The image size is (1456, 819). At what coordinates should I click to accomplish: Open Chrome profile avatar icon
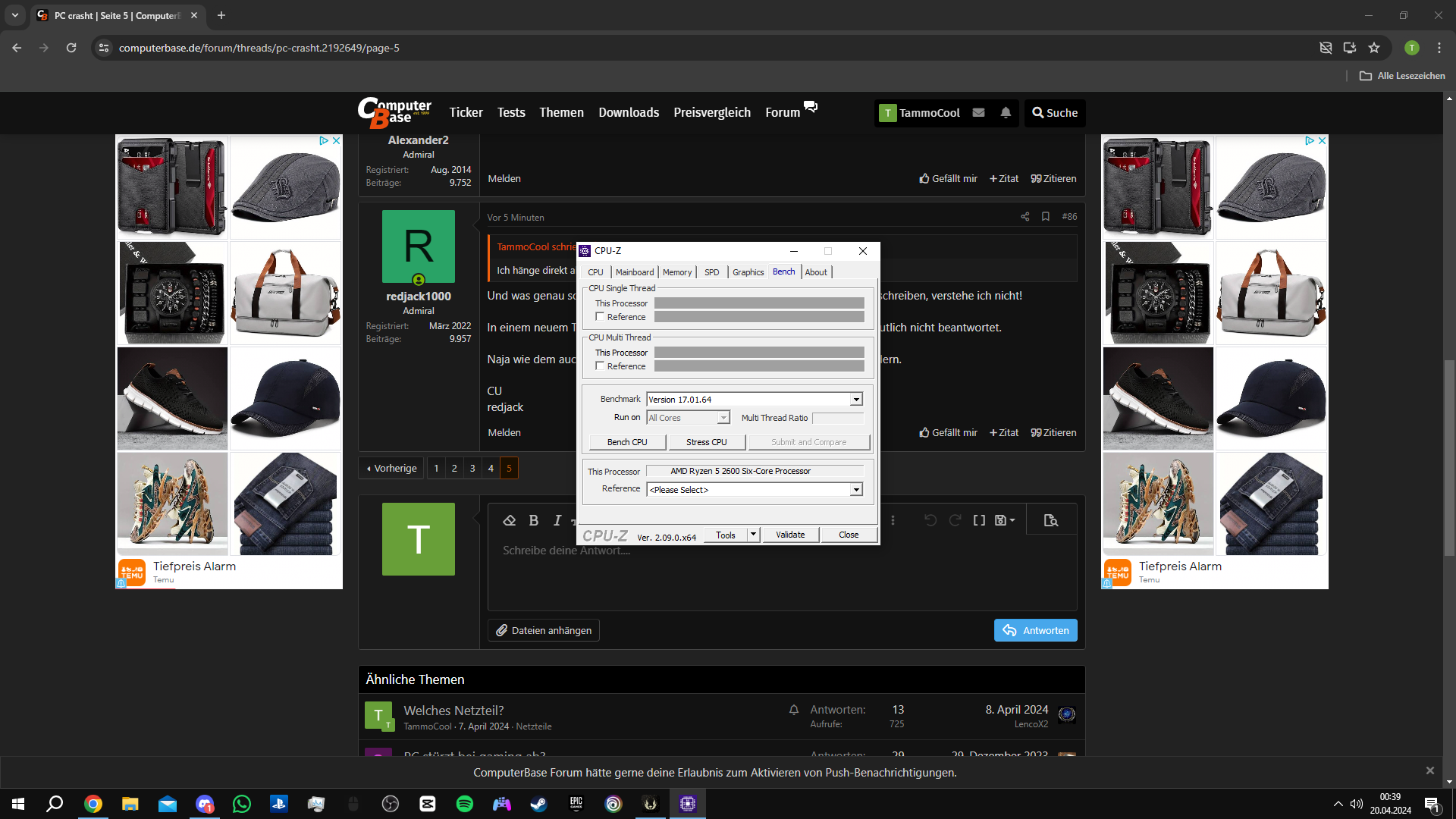pyautogui.click(x=1412, y=48)
